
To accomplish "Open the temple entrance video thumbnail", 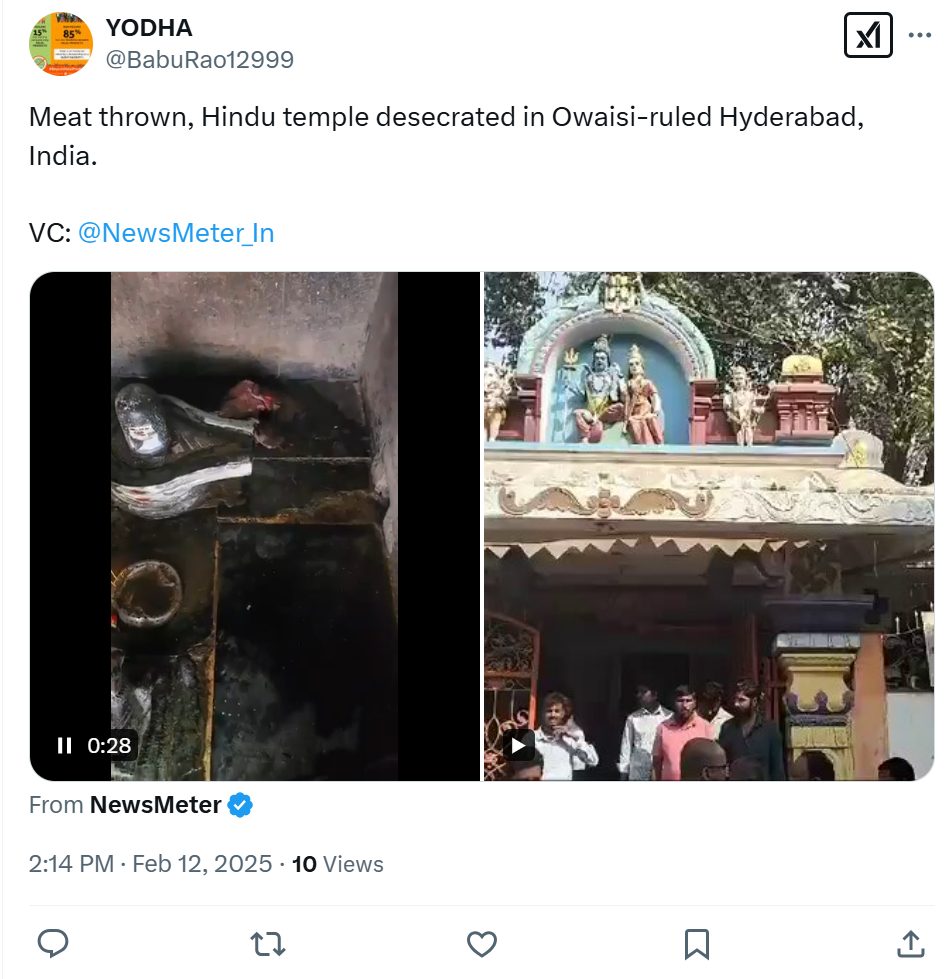I will coord(709,526).
